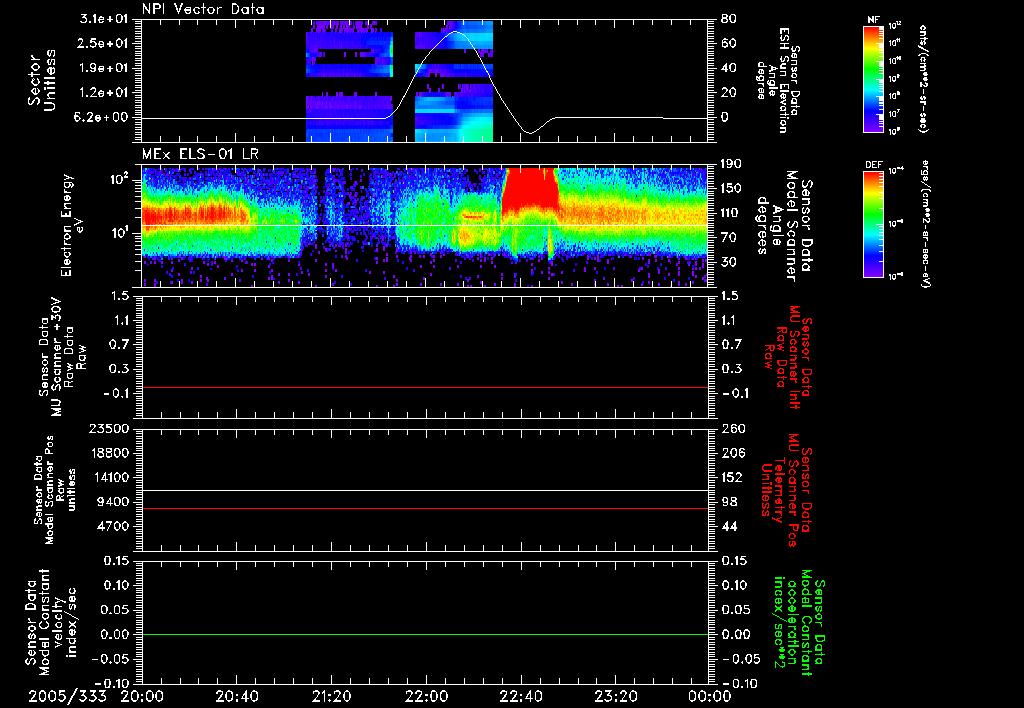Click the 23500 Scanner Pos tick label
The image size is (1024, 708).
[x=110, y=429]
